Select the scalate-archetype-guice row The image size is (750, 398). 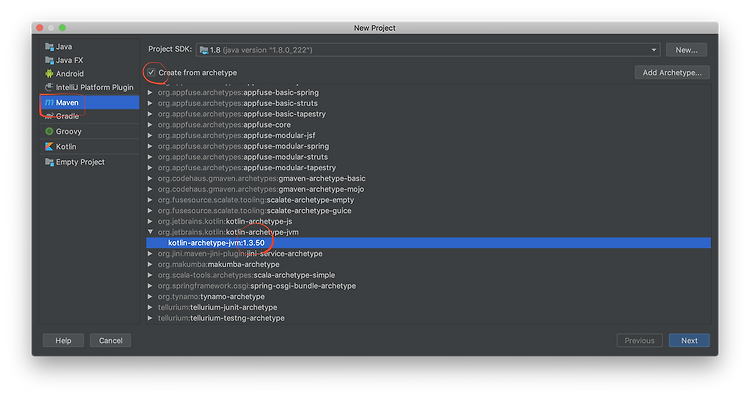pyautogui.click(x=428, y=211)
